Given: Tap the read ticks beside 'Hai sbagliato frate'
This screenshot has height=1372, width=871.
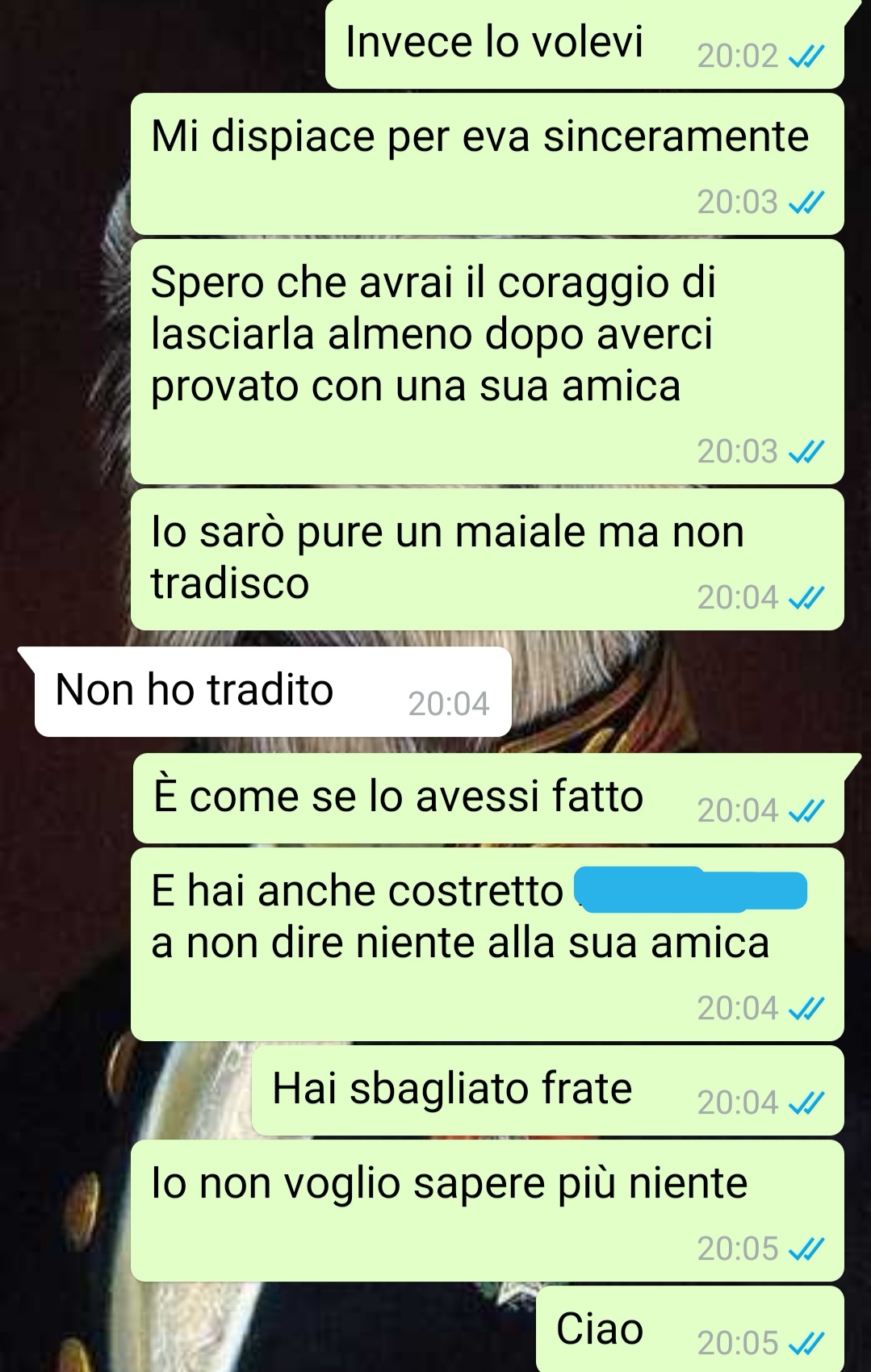Looking at the screenshot, I should tap(806, 1103).
